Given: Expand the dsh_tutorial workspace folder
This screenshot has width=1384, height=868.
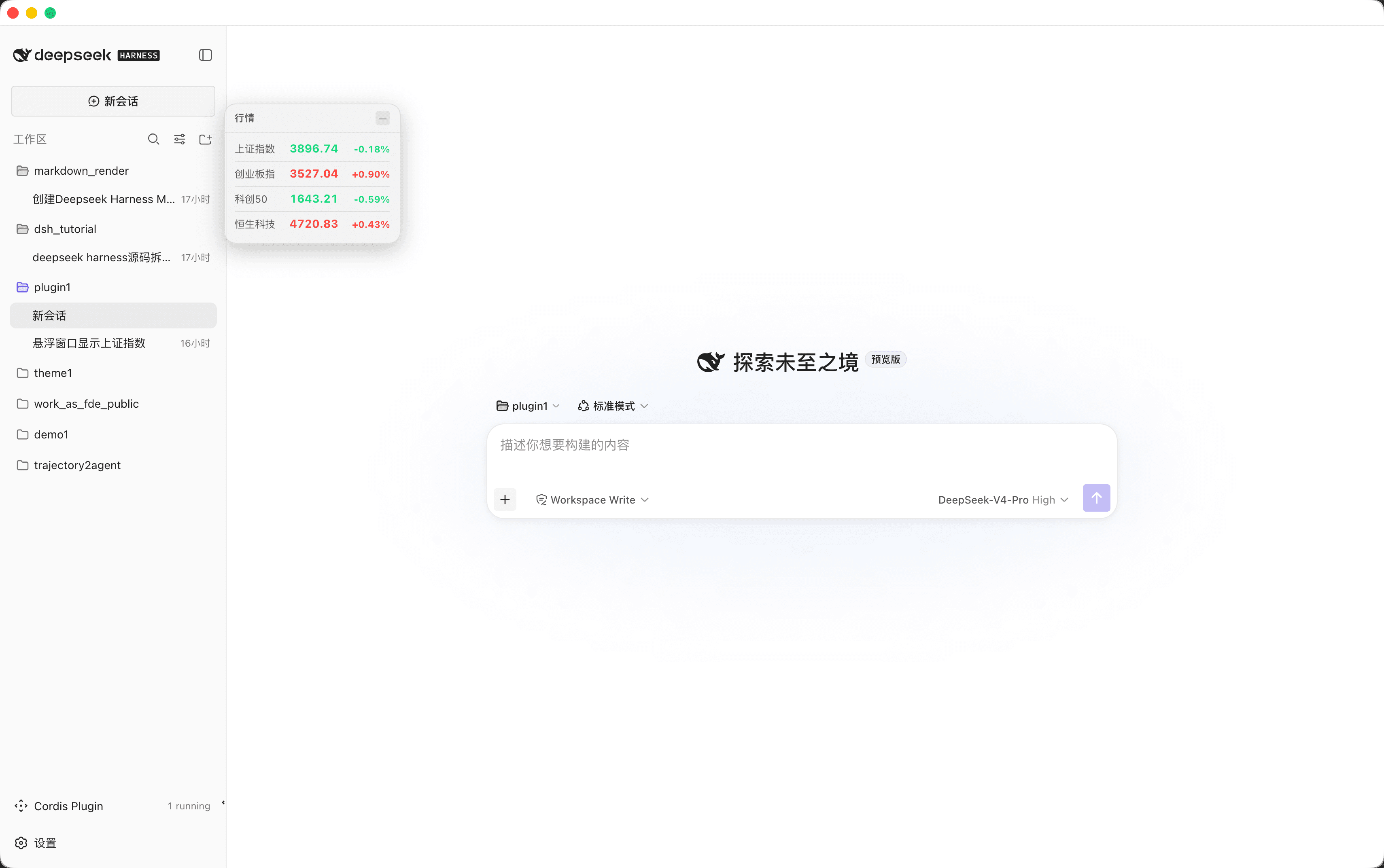Looking at the screenshot, I should pyautogui.click(x=113, y=229).
